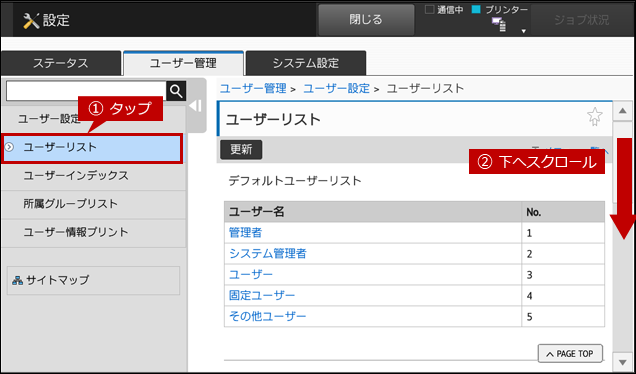Open ユーザー情報プリント menu item
Image resolution: width=636 pixels, height=374 pixels.
pos(94,233)
